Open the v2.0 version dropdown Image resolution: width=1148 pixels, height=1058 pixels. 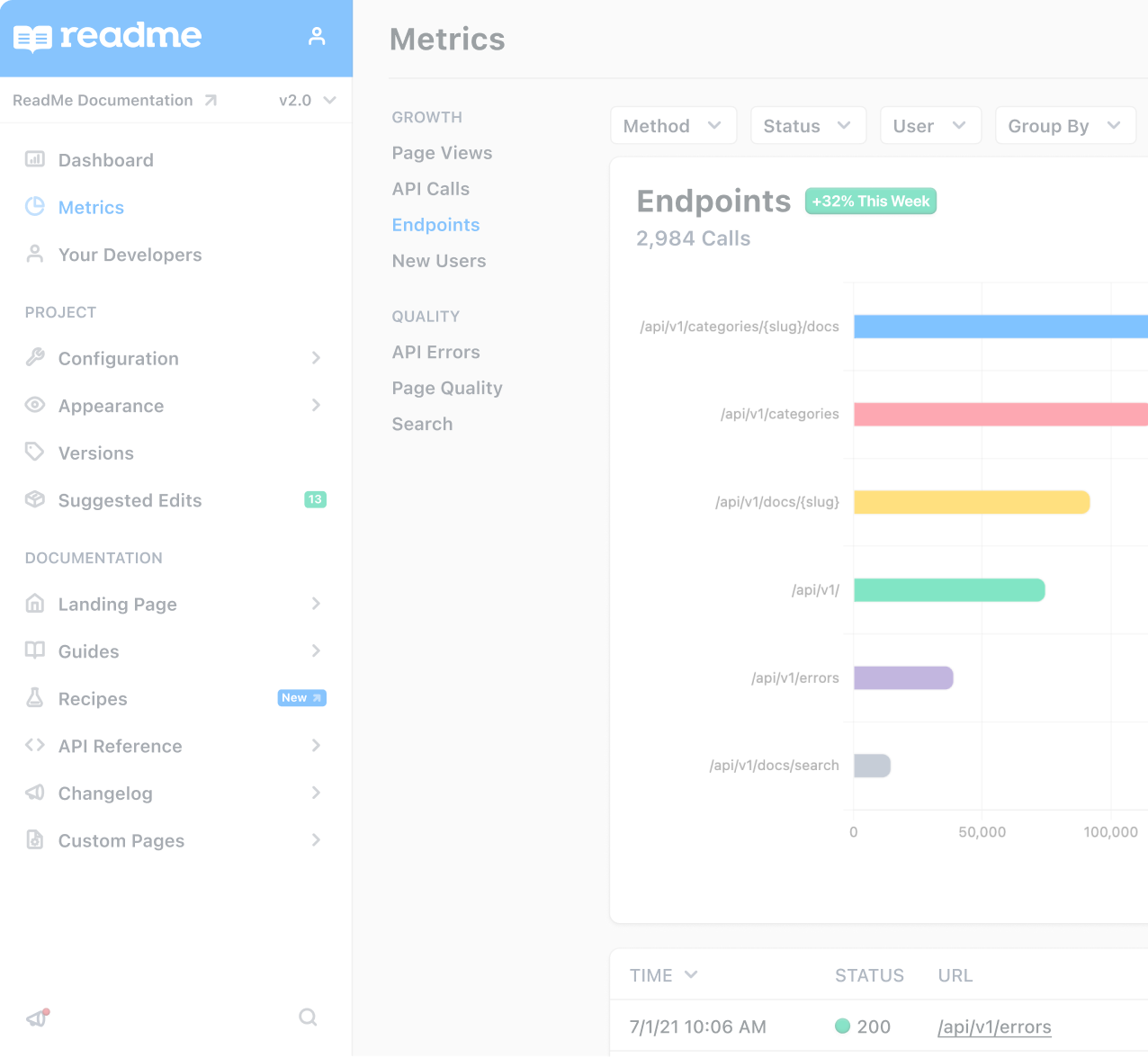pos(307,100)
